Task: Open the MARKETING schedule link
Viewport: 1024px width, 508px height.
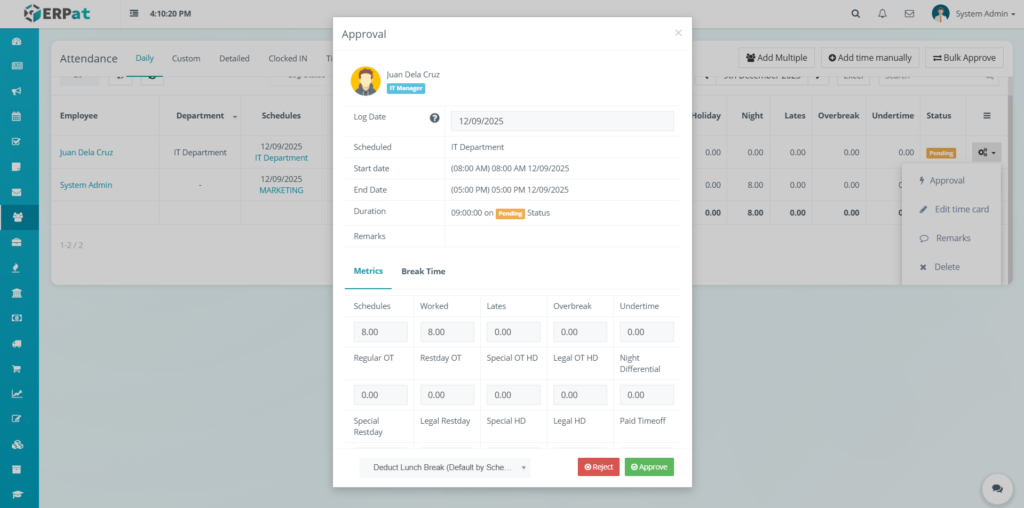Action: pos(281,191)
